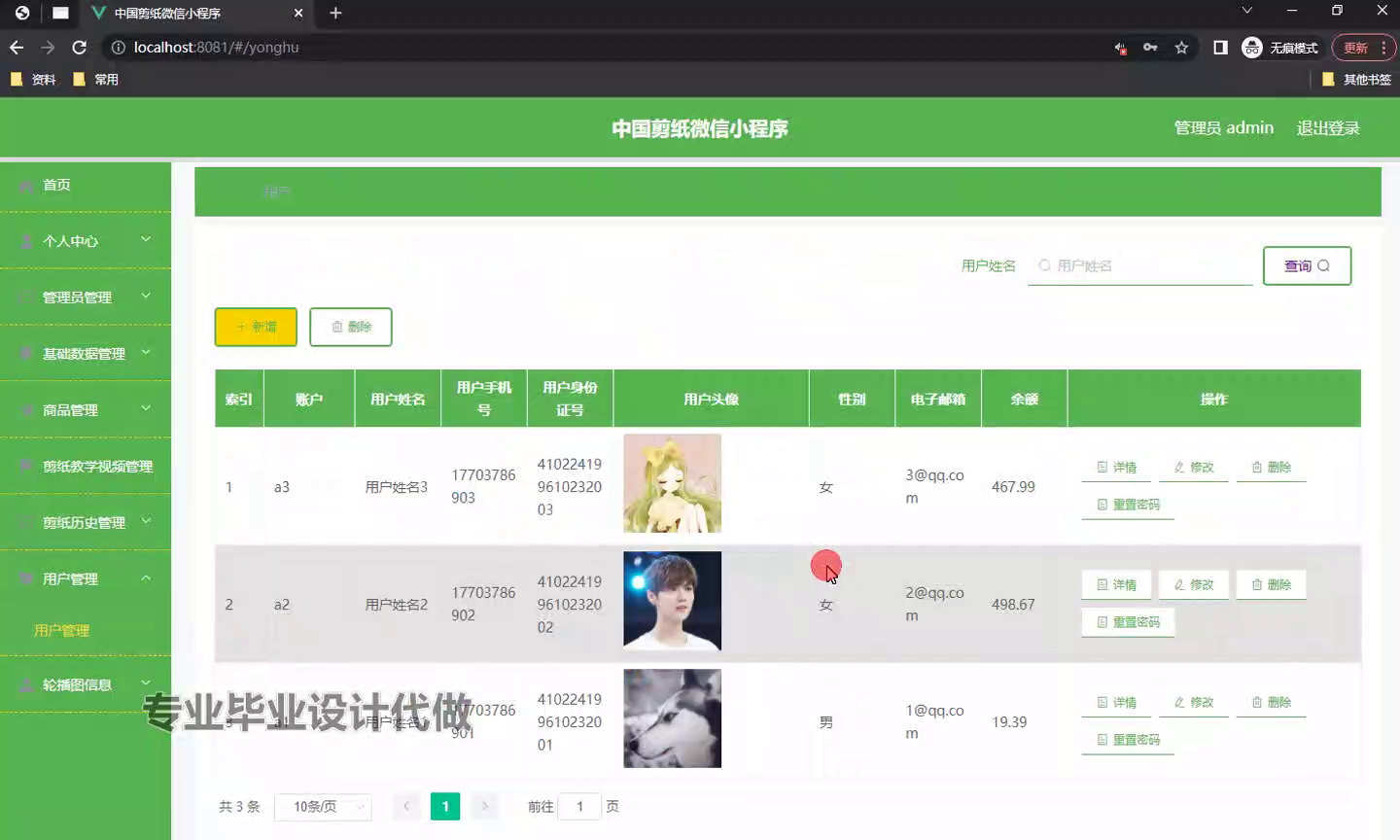The image size is (1400, 840).
Task: Expand 基础数据管理 sidebar menu
Action: 86,354
